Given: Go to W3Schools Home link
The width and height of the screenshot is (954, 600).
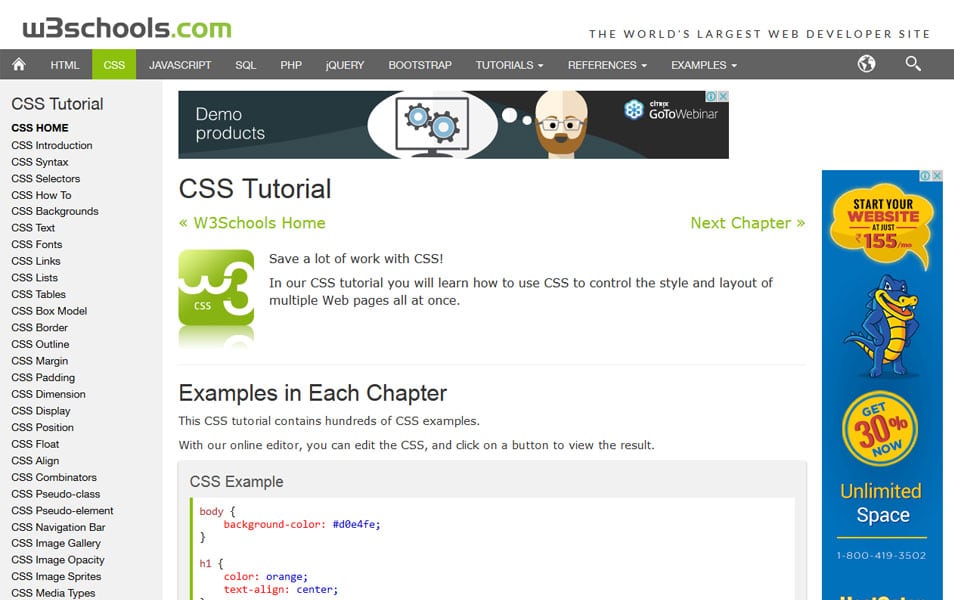Looking at the screenshot, I should (252, 223).
